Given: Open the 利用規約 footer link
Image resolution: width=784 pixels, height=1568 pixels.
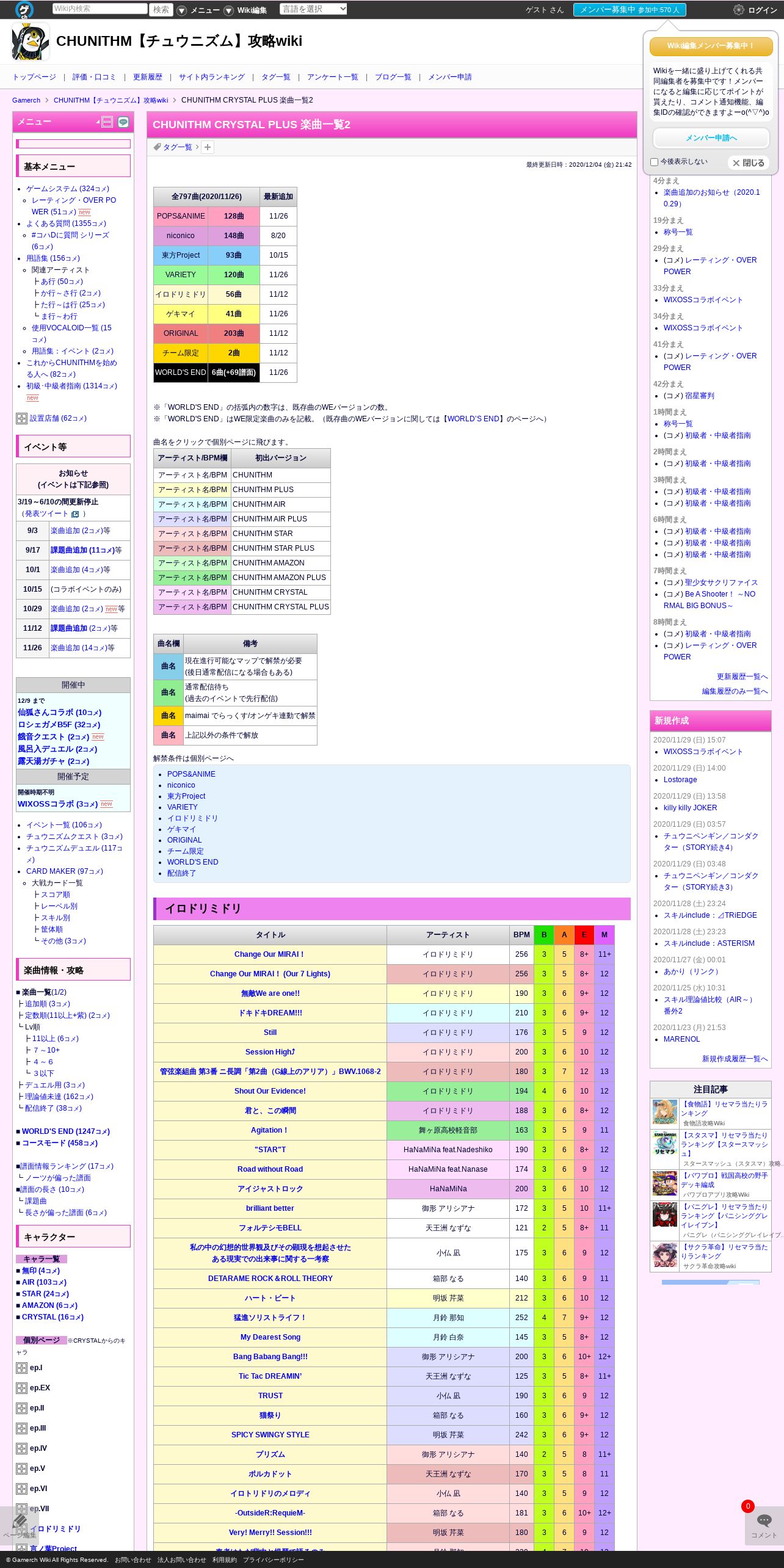Looking at the screenshot, I should tap(225, 1560).
